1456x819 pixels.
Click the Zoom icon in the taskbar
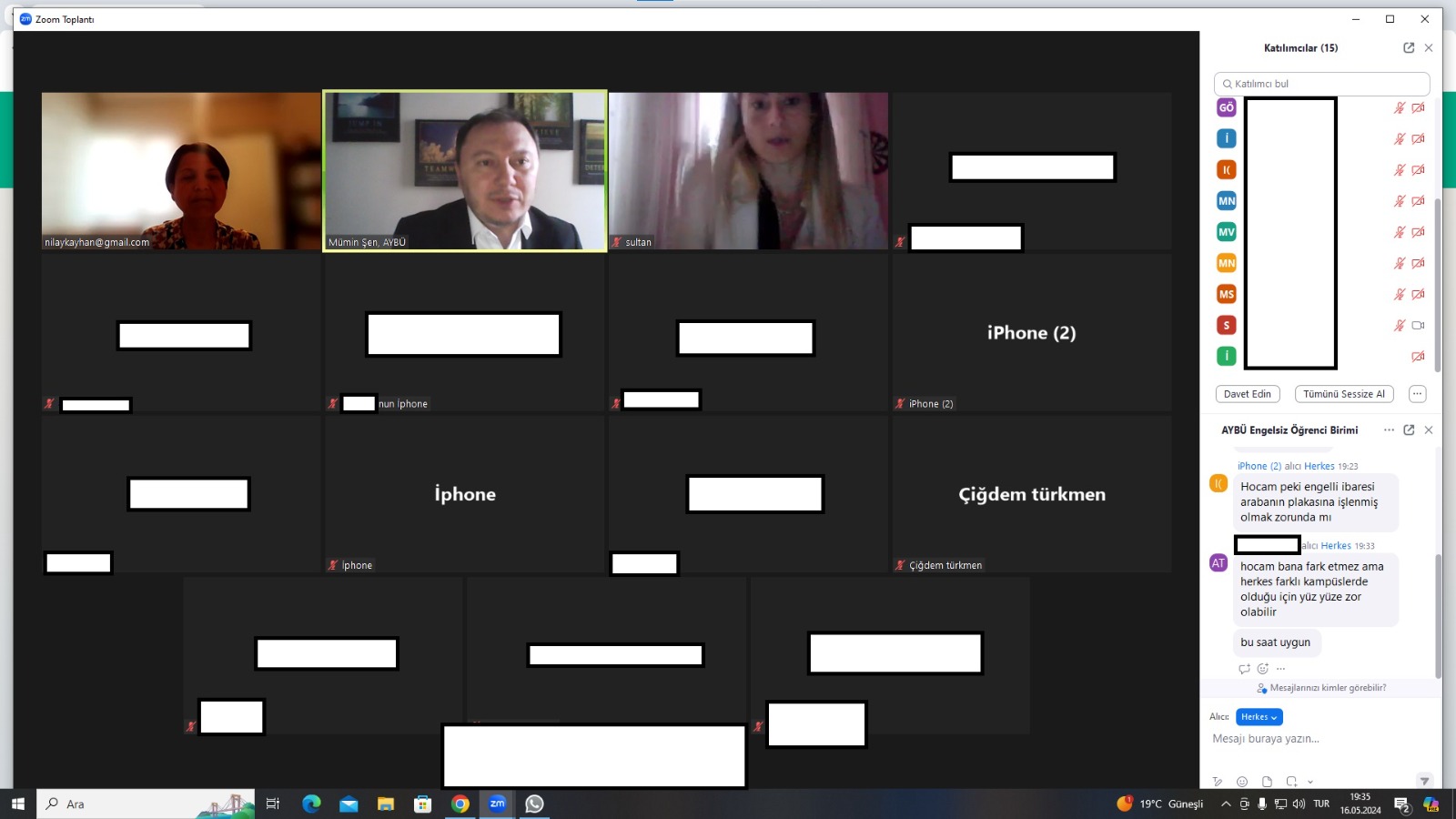pos(497,804)
